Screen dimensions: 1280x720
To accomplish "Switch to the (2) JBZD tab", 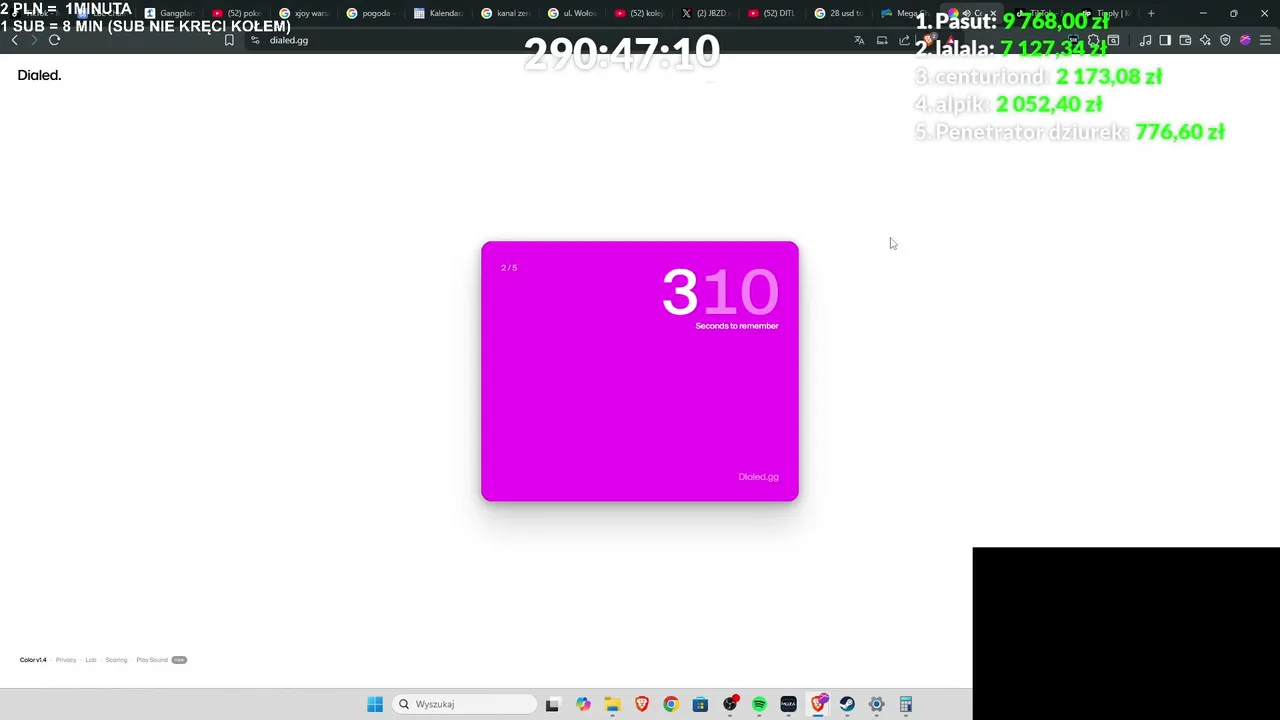I will point(706,13).
